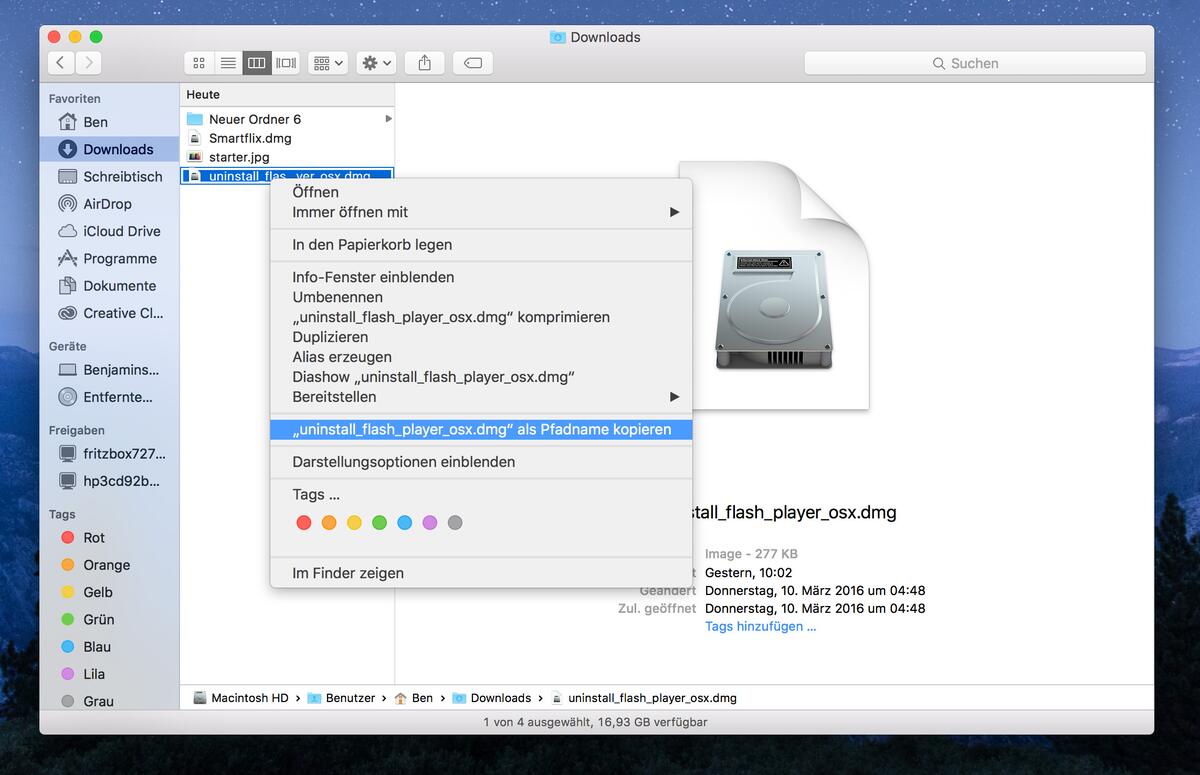
Task: Choose 'In den Papierkorb legen'
Action: coord(372,245)
